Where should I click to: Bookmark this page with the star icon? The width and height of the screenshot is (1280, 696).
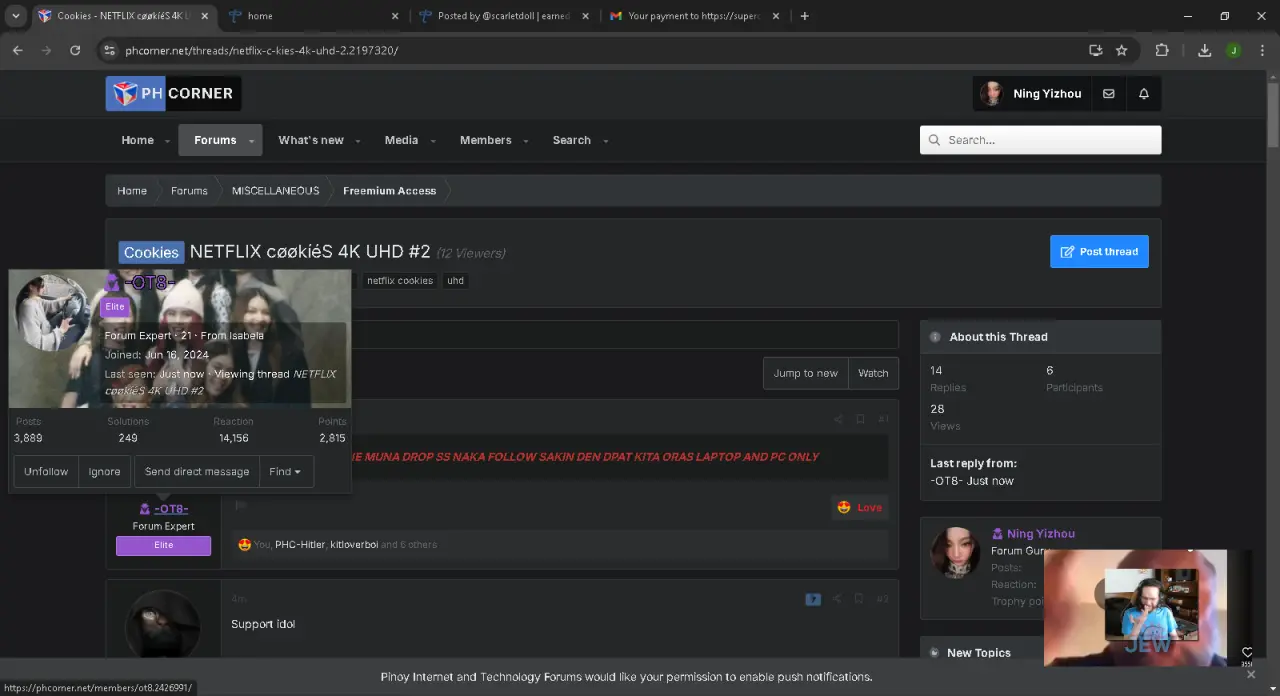tap(1122, 50)
